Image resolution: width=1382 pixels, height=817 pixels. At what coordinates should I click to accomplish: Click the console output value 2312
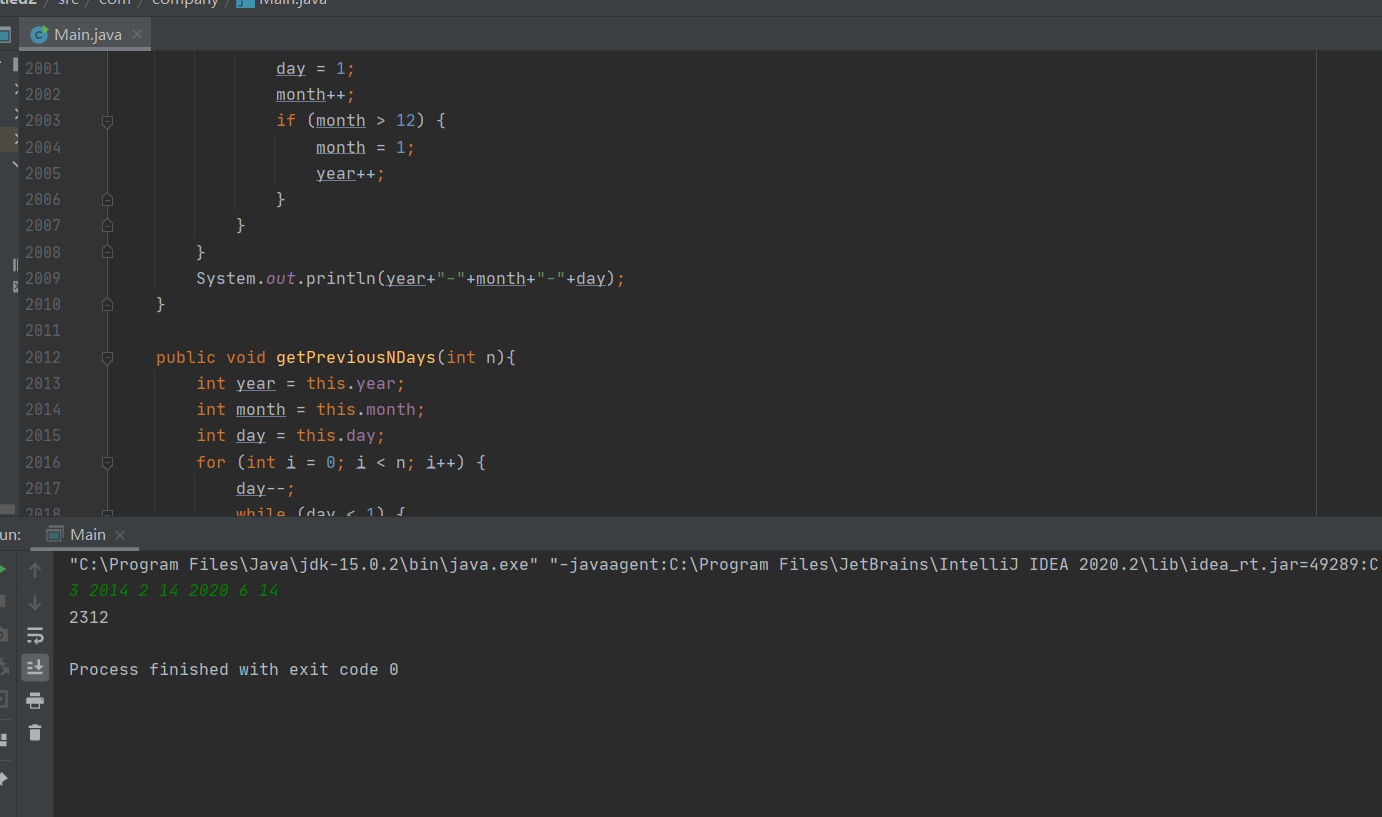[x=89, y=617]
